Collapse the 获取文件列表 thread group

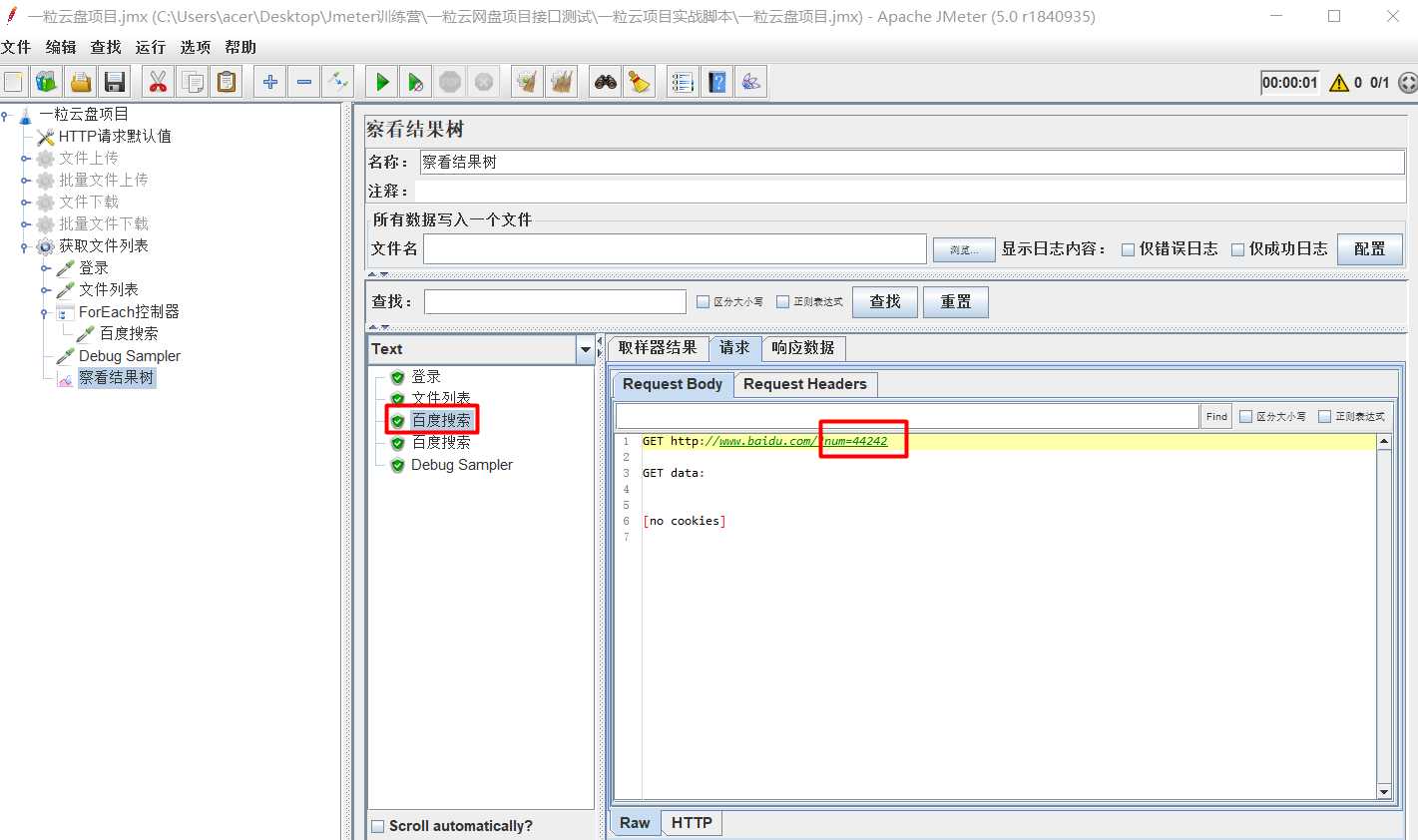(x=25, y=245)
